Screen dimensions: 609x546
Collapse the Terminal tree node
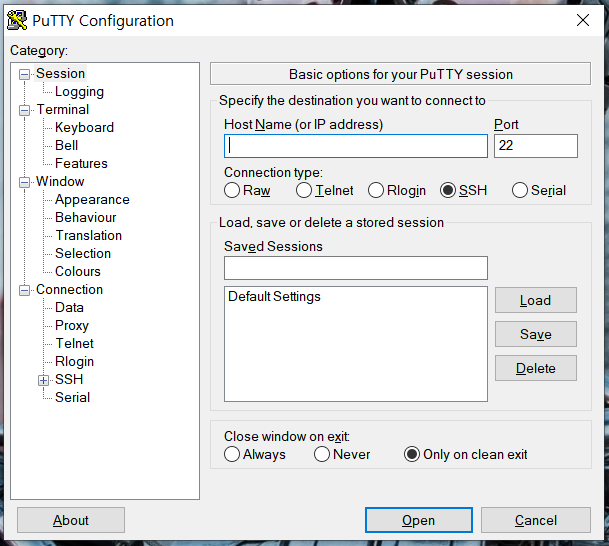coord(24,110)
